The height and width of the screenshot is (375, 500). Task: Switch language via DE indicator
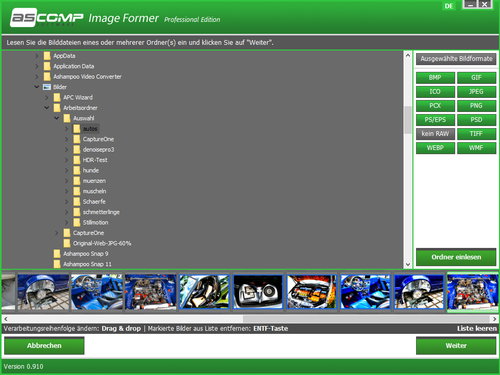449,6
